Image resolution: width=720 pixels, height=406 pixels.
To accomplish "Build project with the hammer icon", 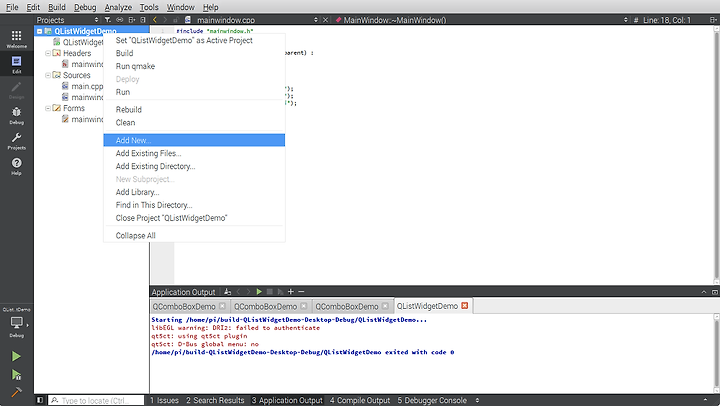I will [x=16, y=392].
